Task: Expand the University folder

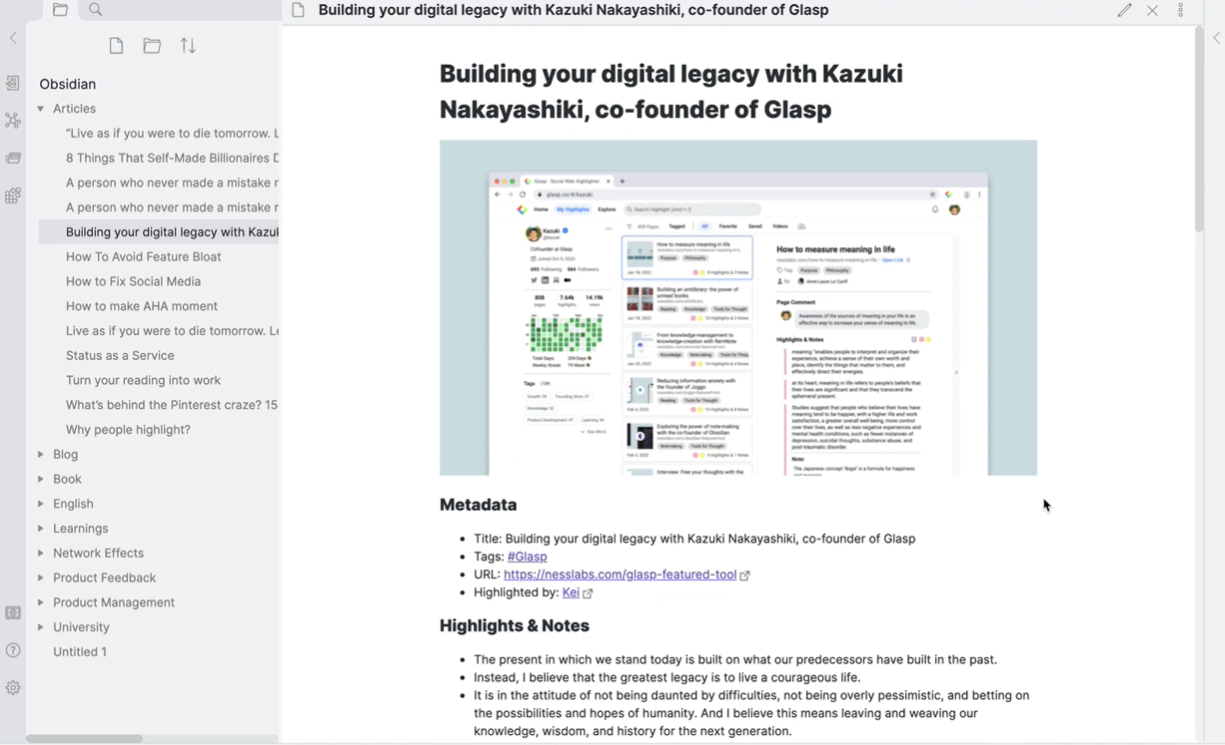Action: click(x=41, y=627)
